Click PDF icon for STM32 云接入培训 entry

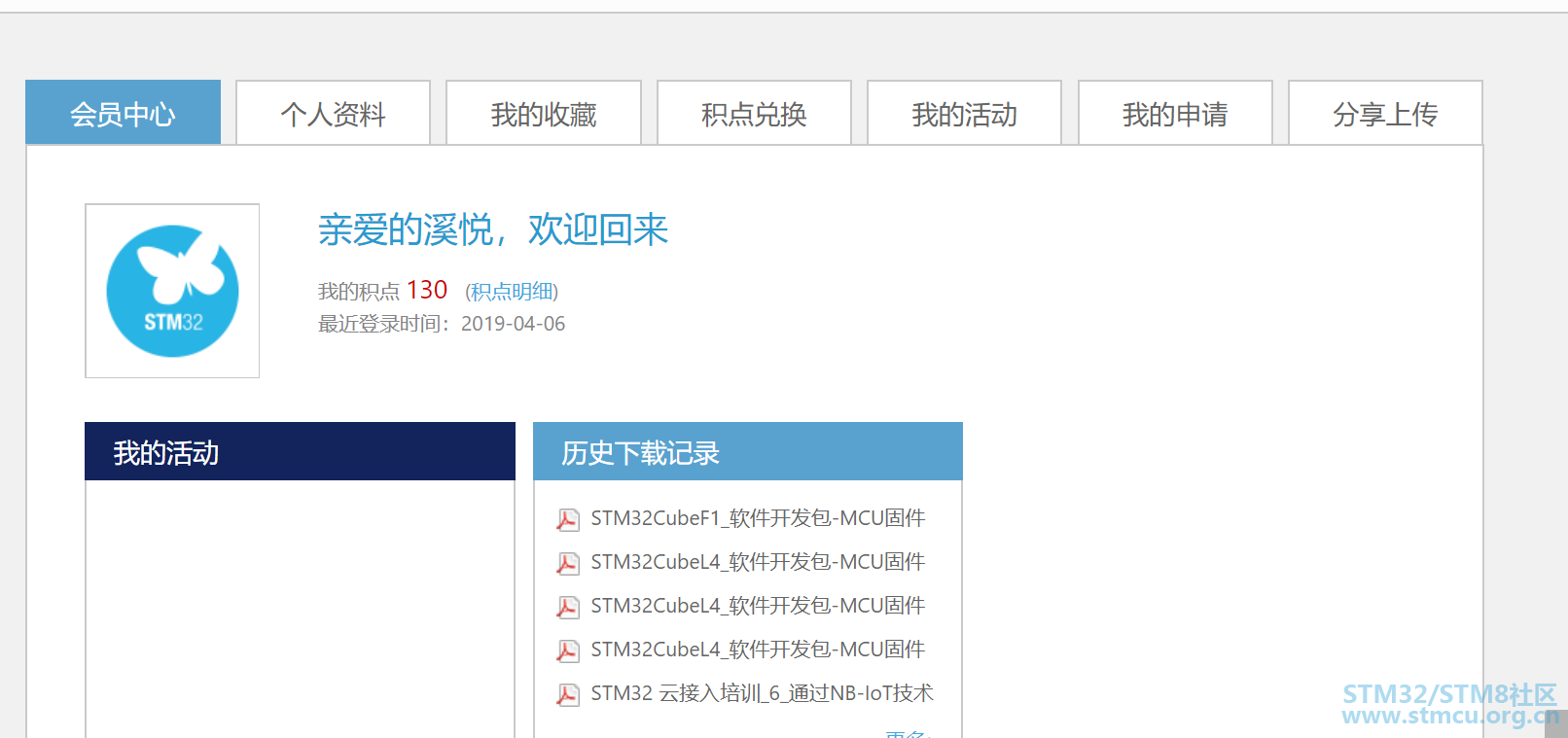(x=567, y=694)
